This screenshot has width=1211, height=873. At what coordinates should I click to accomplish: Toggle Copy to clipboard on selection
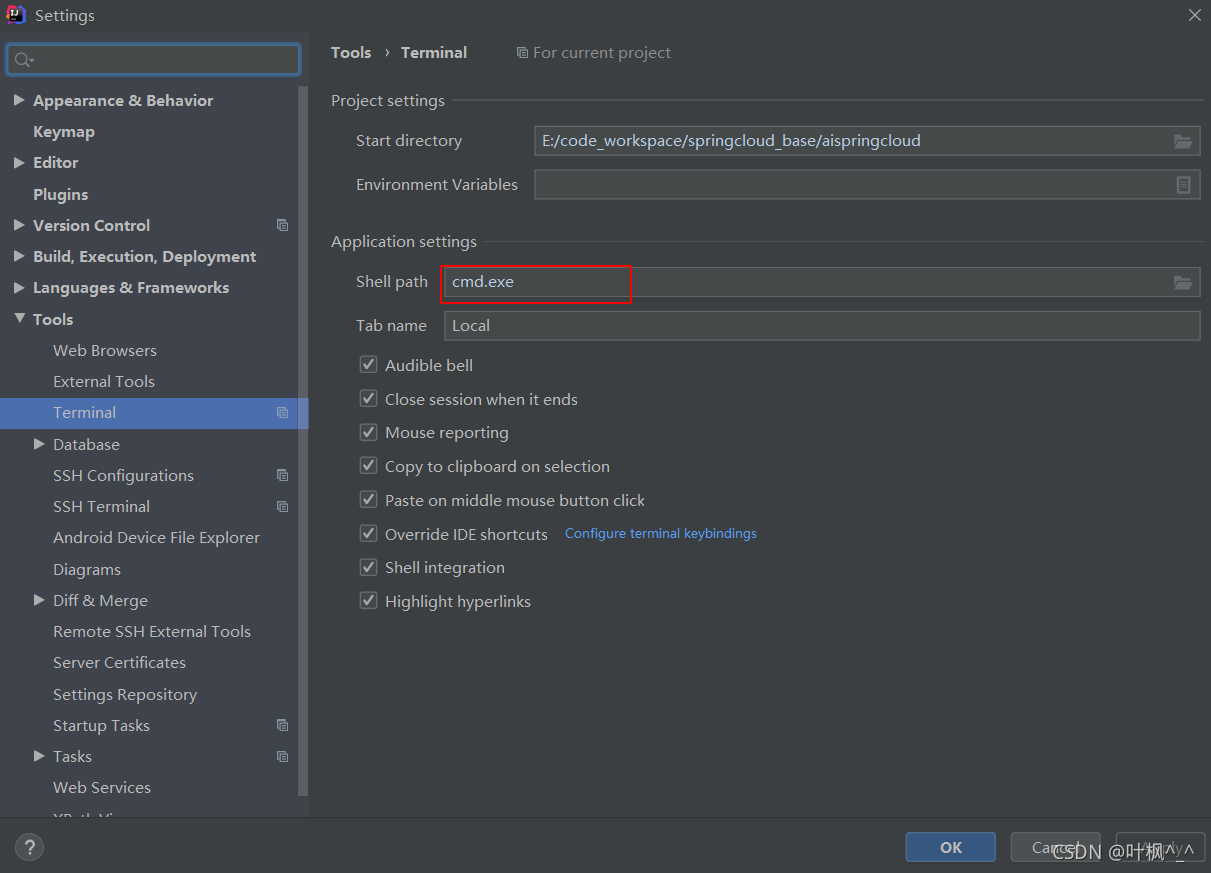(368, 466)
